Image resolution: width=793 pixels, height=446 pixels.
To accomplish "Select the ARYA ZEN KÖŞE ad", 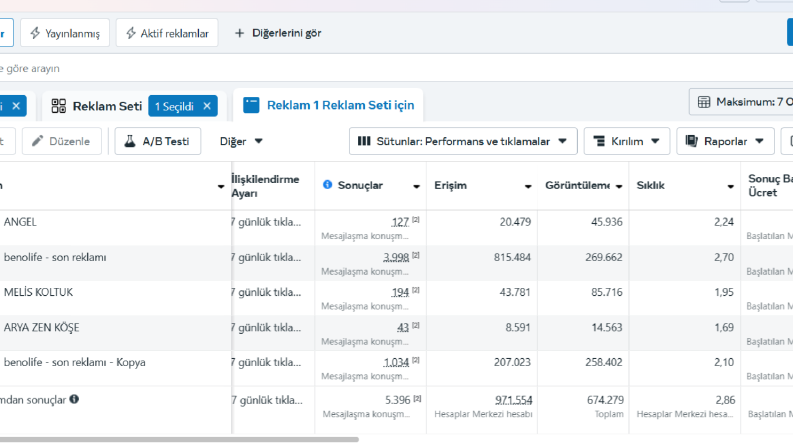I will 41,328.
